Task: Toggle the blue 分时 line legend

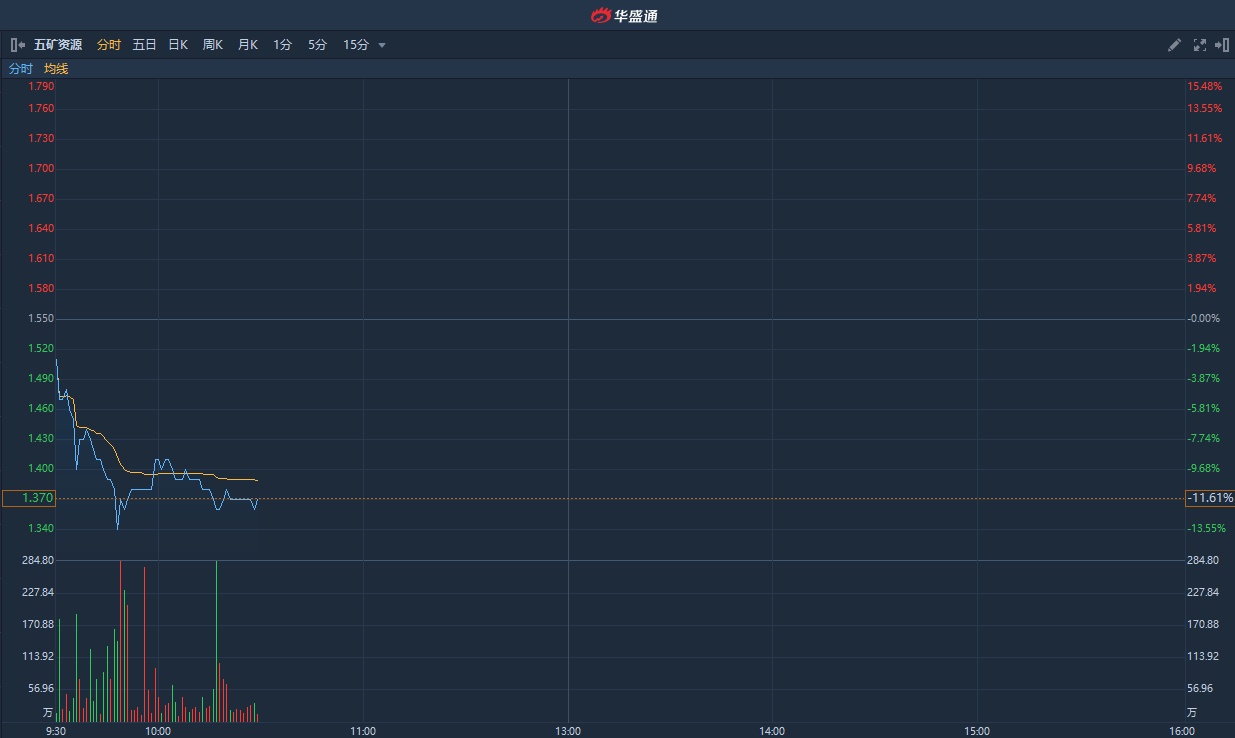Action: pos(21,69)
